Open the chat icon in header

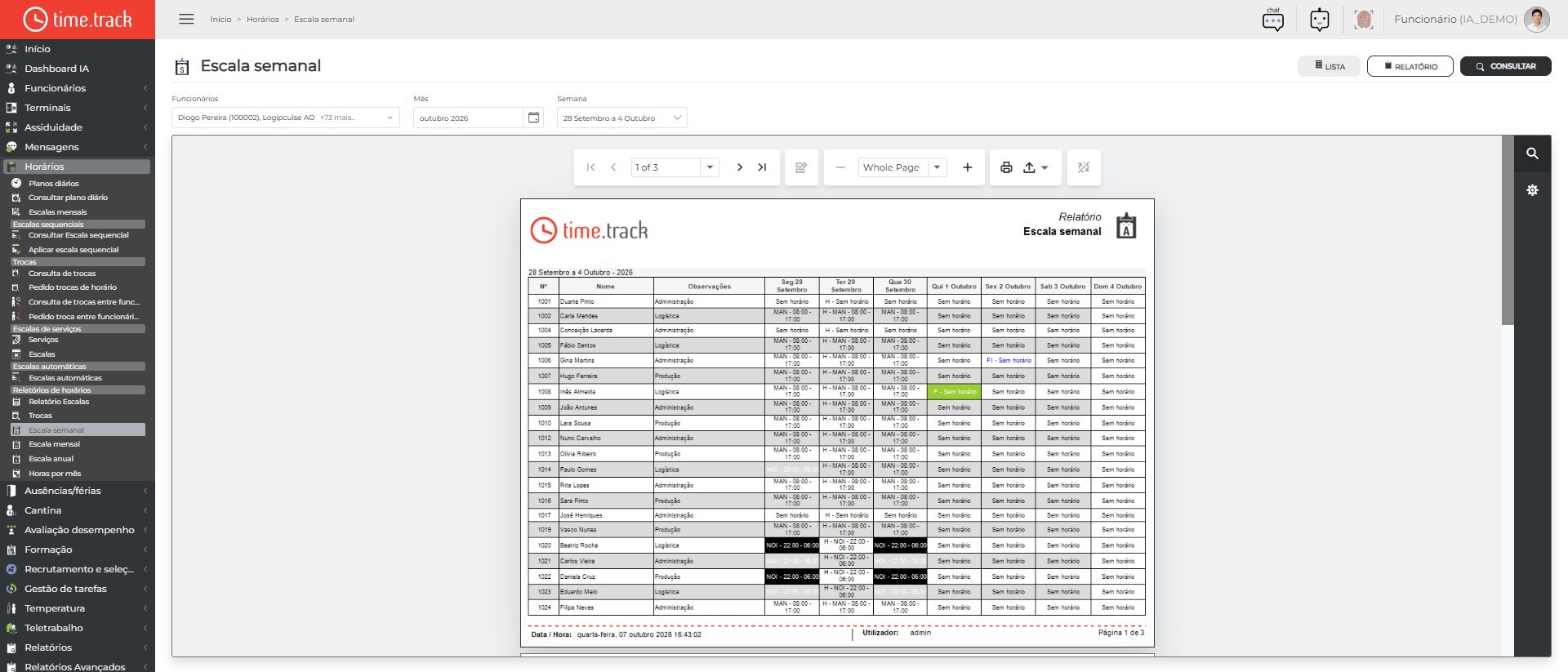(1272, 19)
